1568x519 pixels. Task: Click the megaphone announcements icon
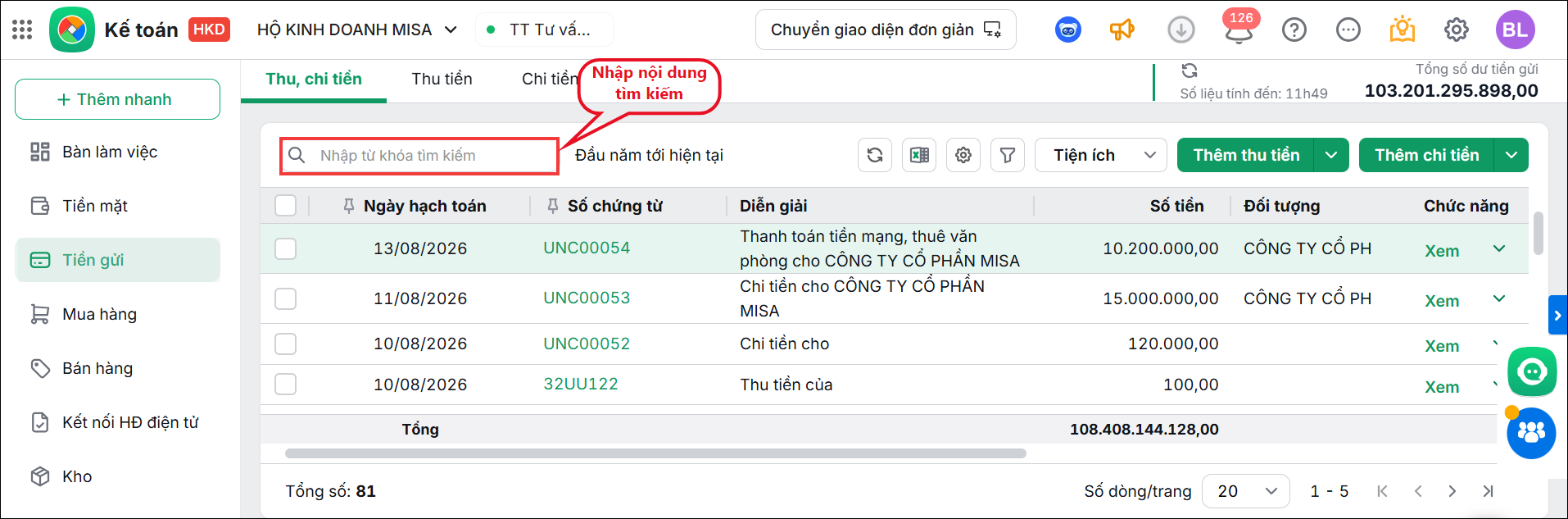pyautogui.click(x=1122, y=30)
